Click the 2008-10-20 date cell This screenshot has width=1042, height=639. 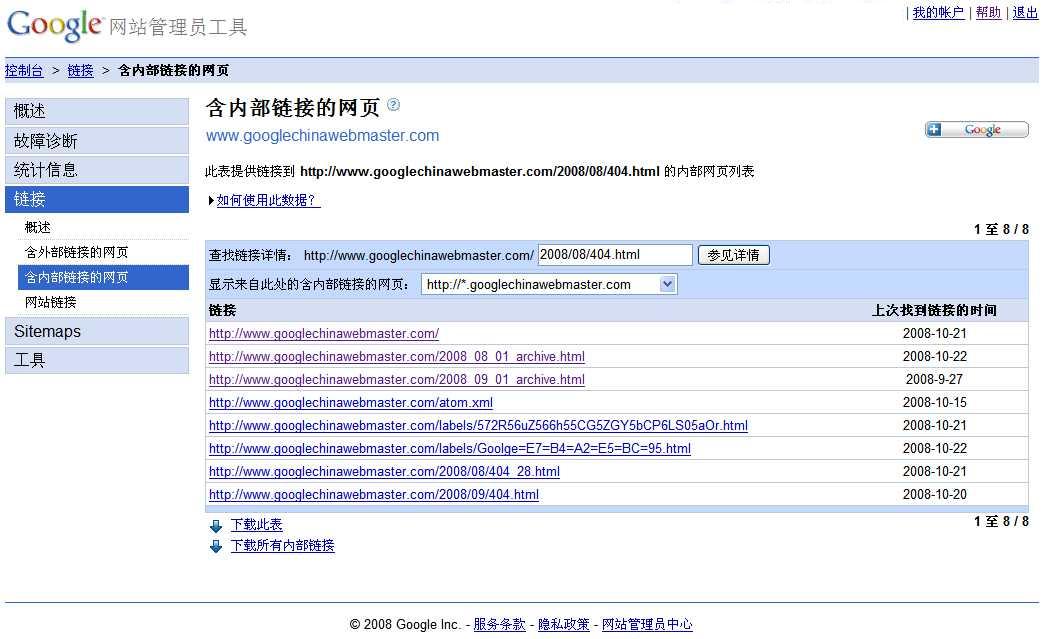[x=934, y=495]
